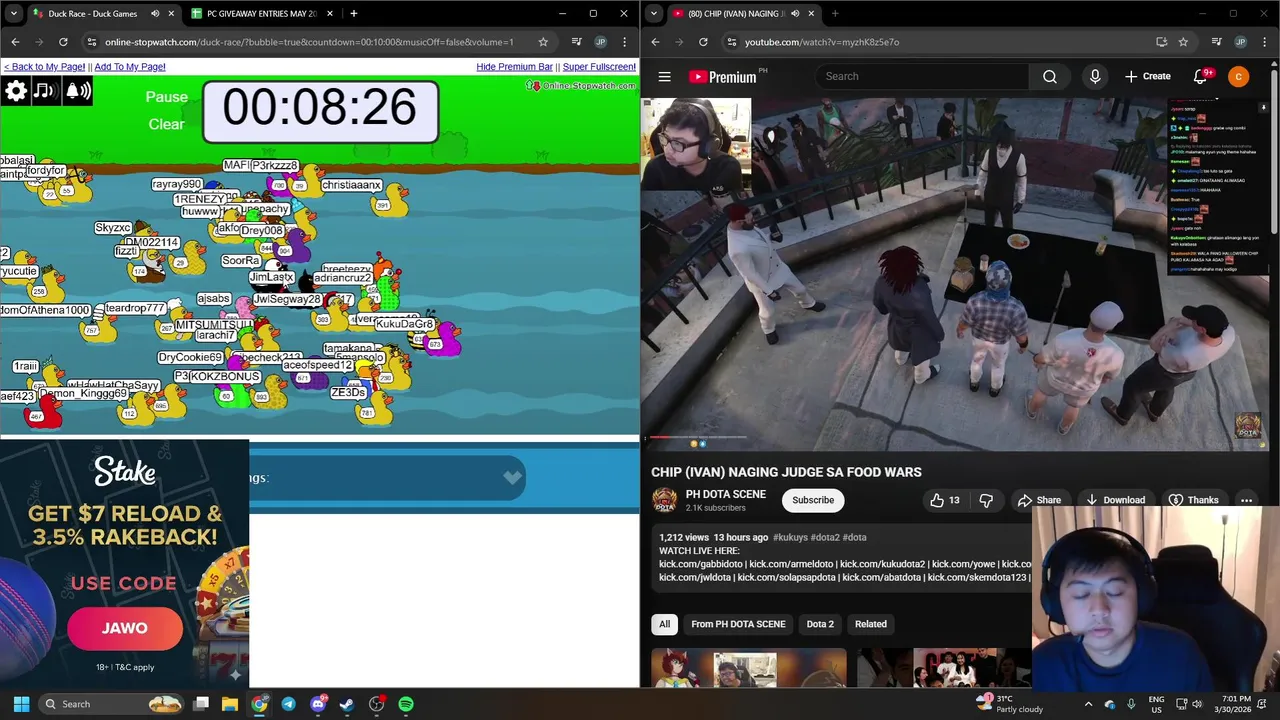Enter Super Fullscreen mode

[x=599, y=67]
